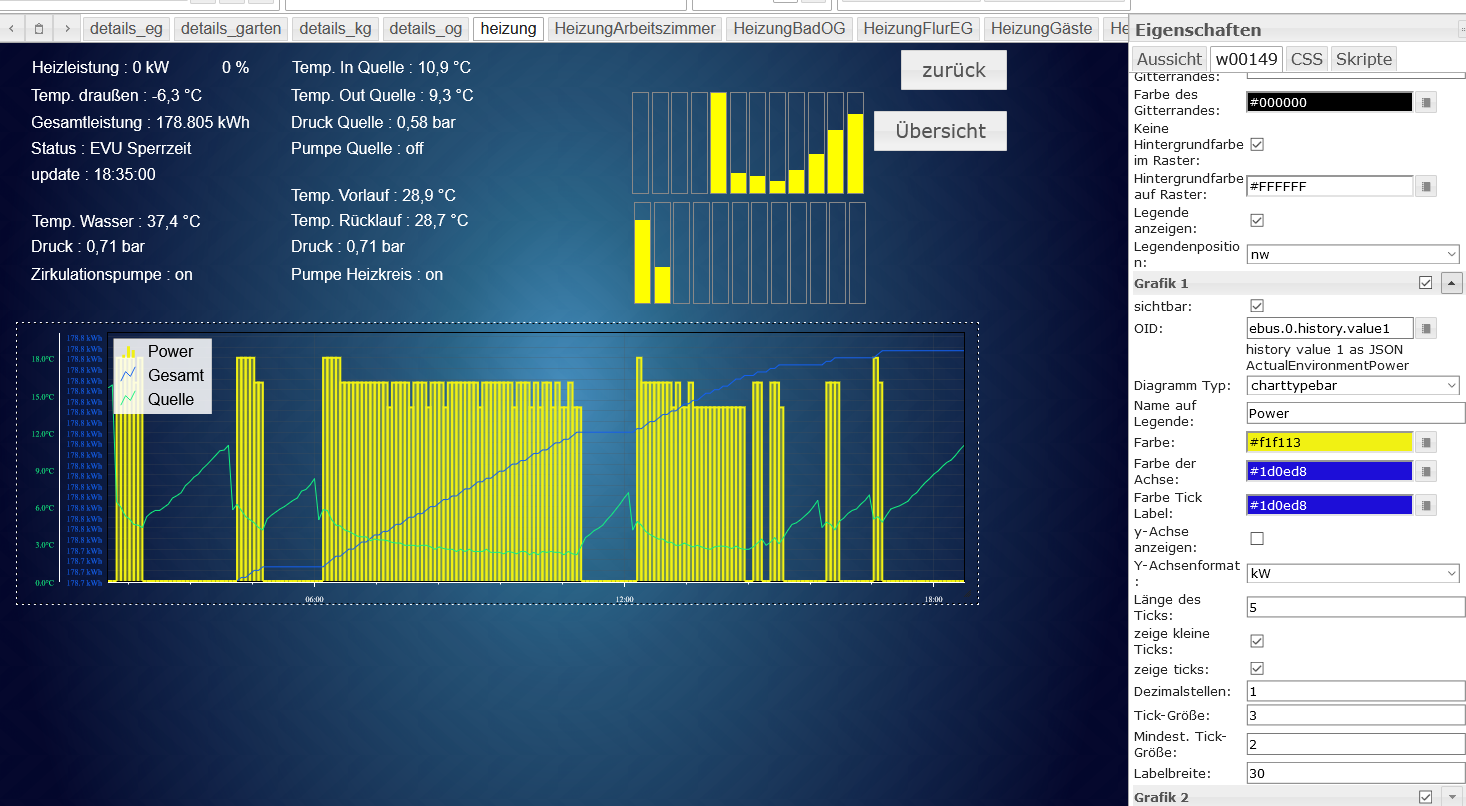Open the Diagramm Typ dropdown

(x=1353, y=385)
